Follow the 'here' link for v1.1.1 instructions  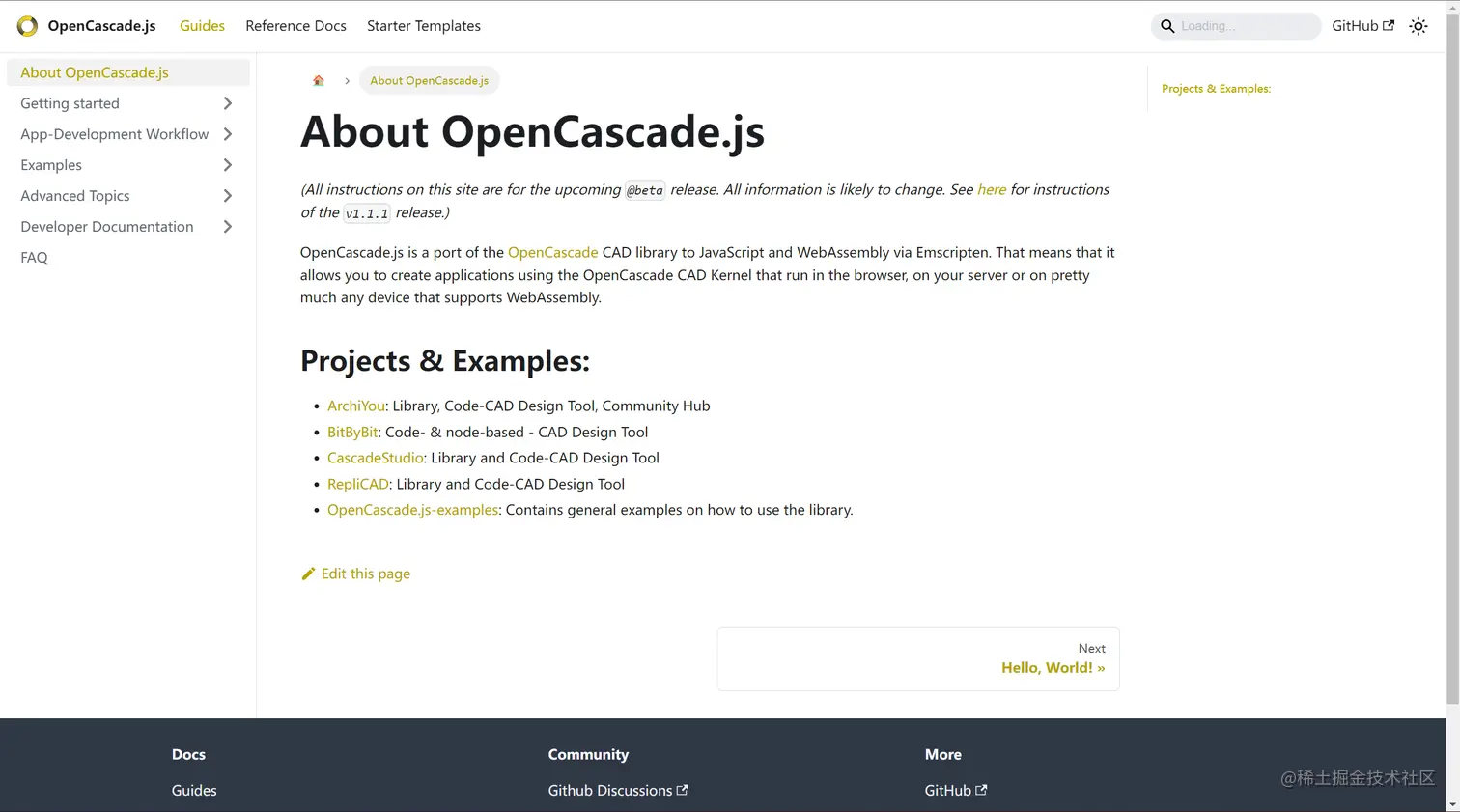point(992,189)
